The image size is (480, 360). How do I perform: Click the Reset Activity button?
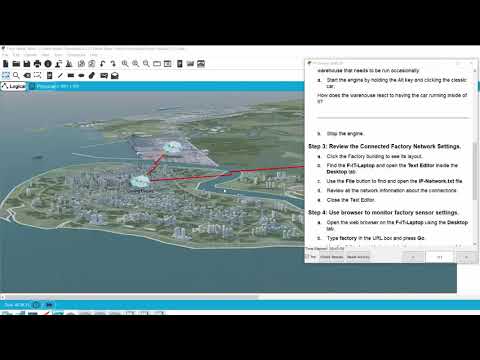point(358,257)
